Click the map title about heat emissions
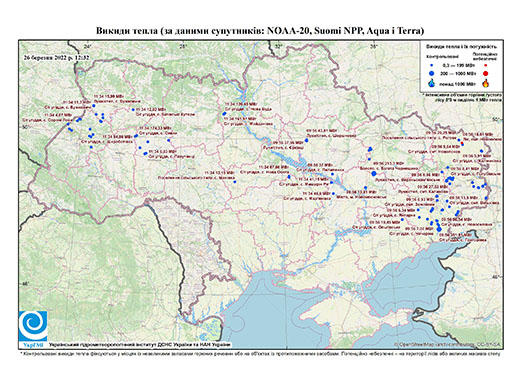The height and width of the screenshot is (368, 520). click(x=260, y=31)
